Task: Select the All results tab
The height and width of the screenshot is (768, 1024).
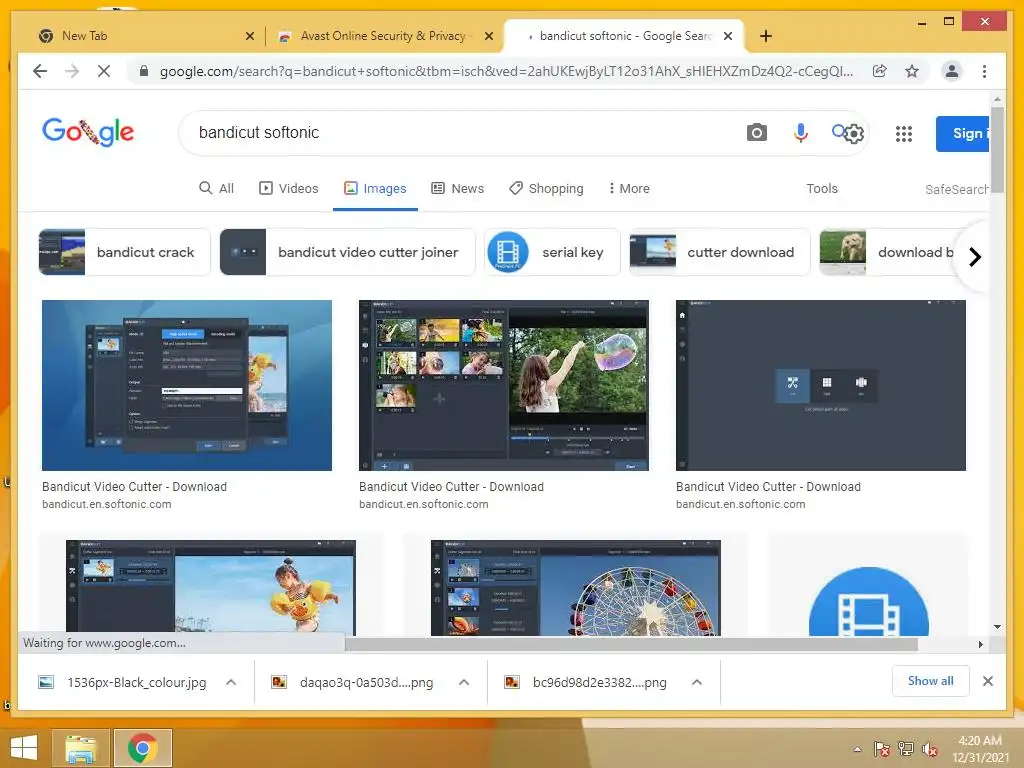Action: pyautogui.click(x=216, y=188)
